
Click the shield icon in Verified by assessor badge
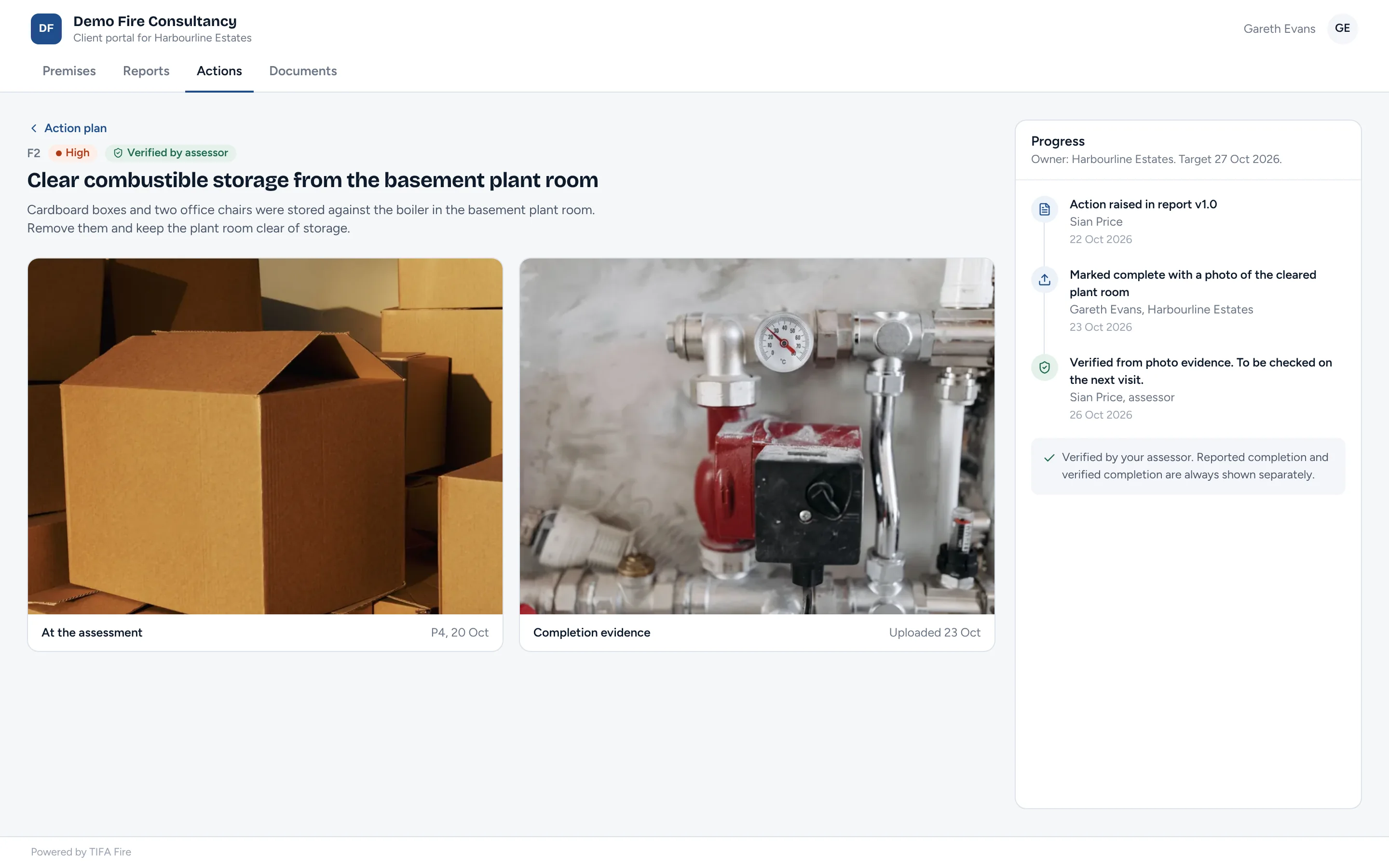point(118,153)
